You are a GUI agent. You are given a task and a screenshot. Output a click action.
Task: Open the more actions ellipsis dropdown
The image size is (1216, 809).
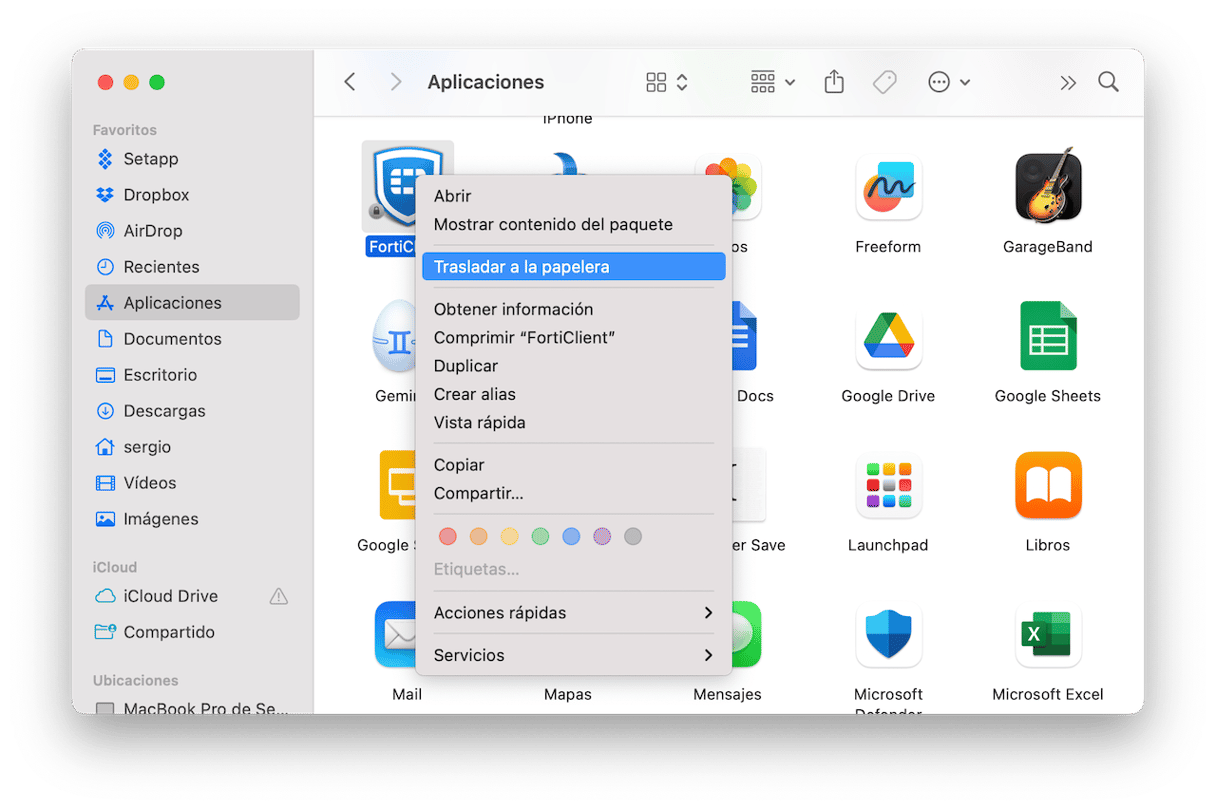click(949, 82)
